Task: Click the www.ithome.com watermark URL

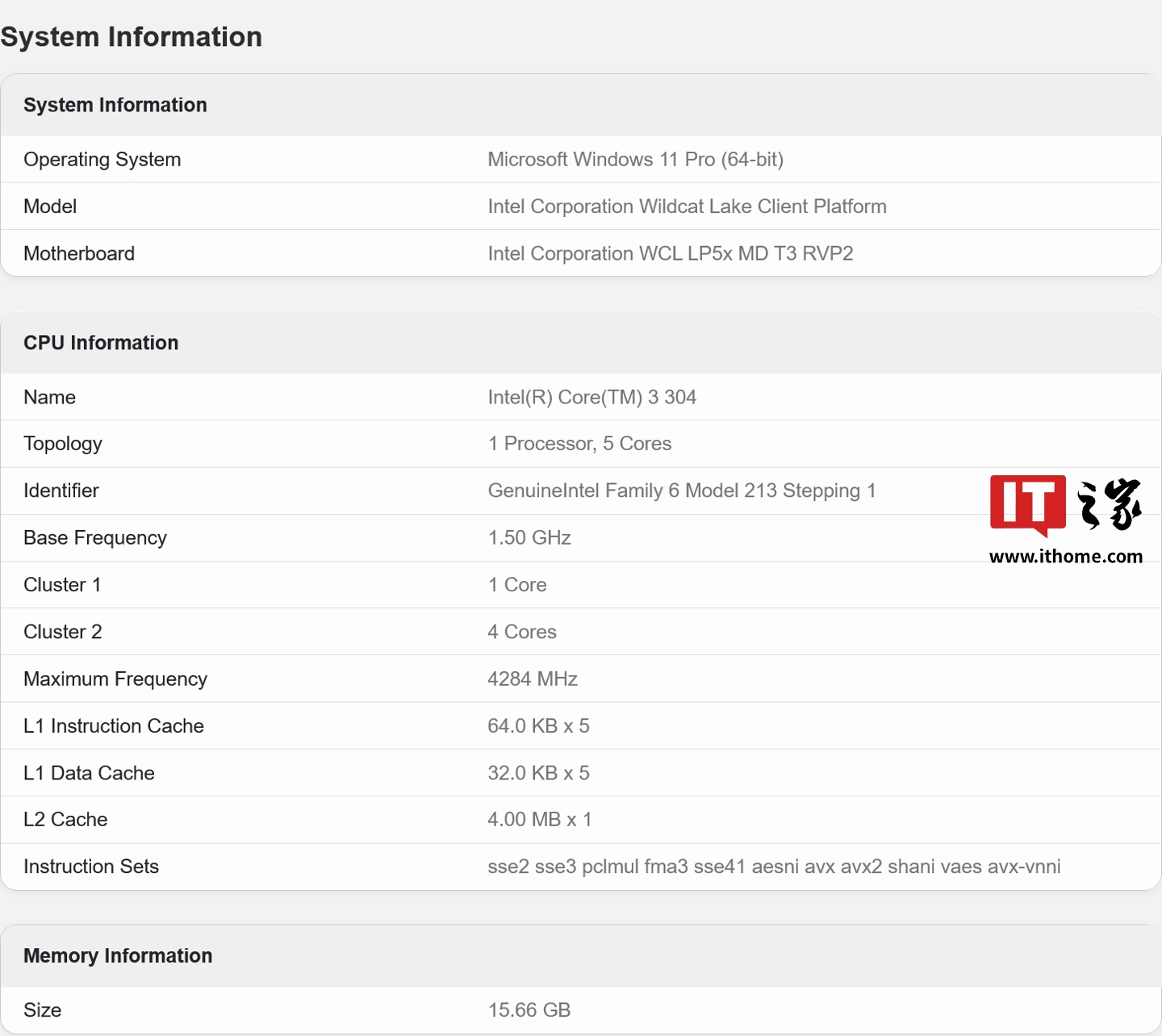Action: click(x=1065, y=557)
